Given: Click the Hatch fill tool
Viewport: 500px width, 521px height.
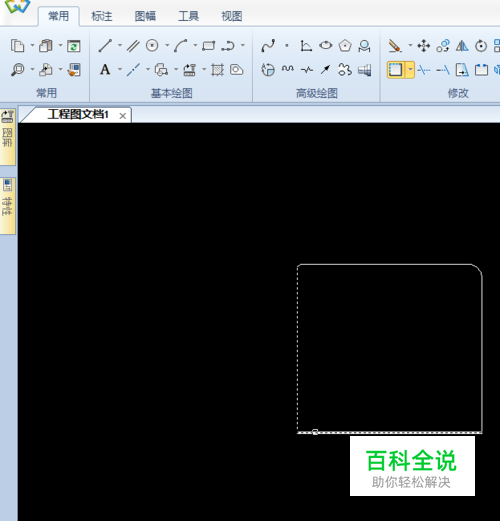Looking at the screenshot, I should click(217, 70).
